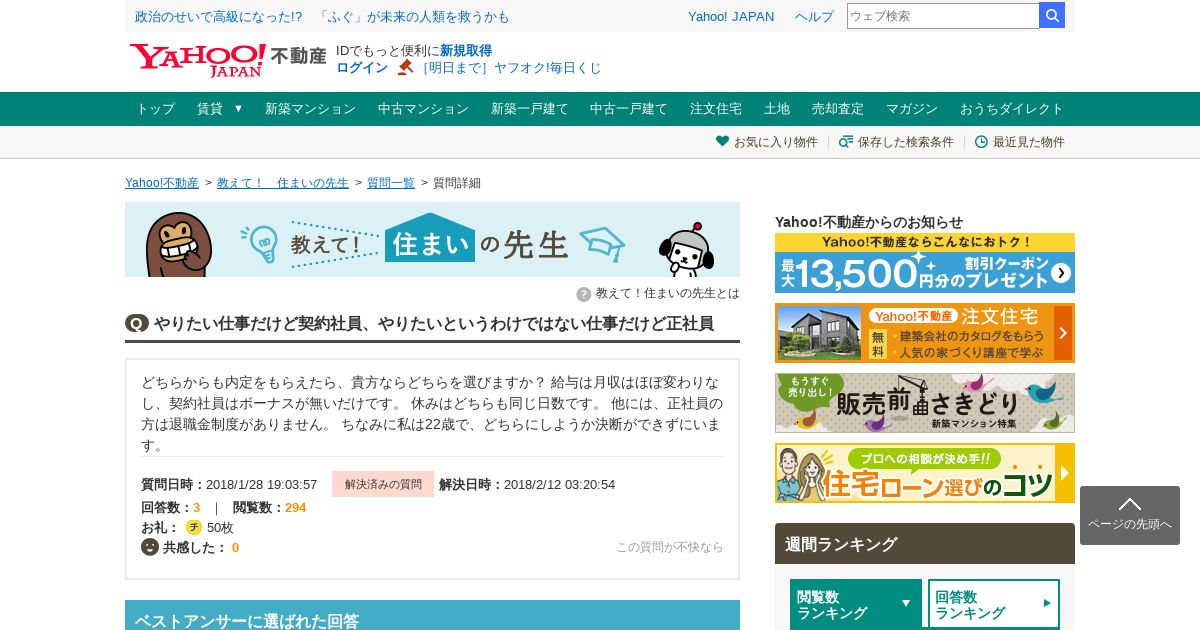The image size is (1200, 630).
Task: Open 中古一戸建て menu item
Action: click(628, 109)
